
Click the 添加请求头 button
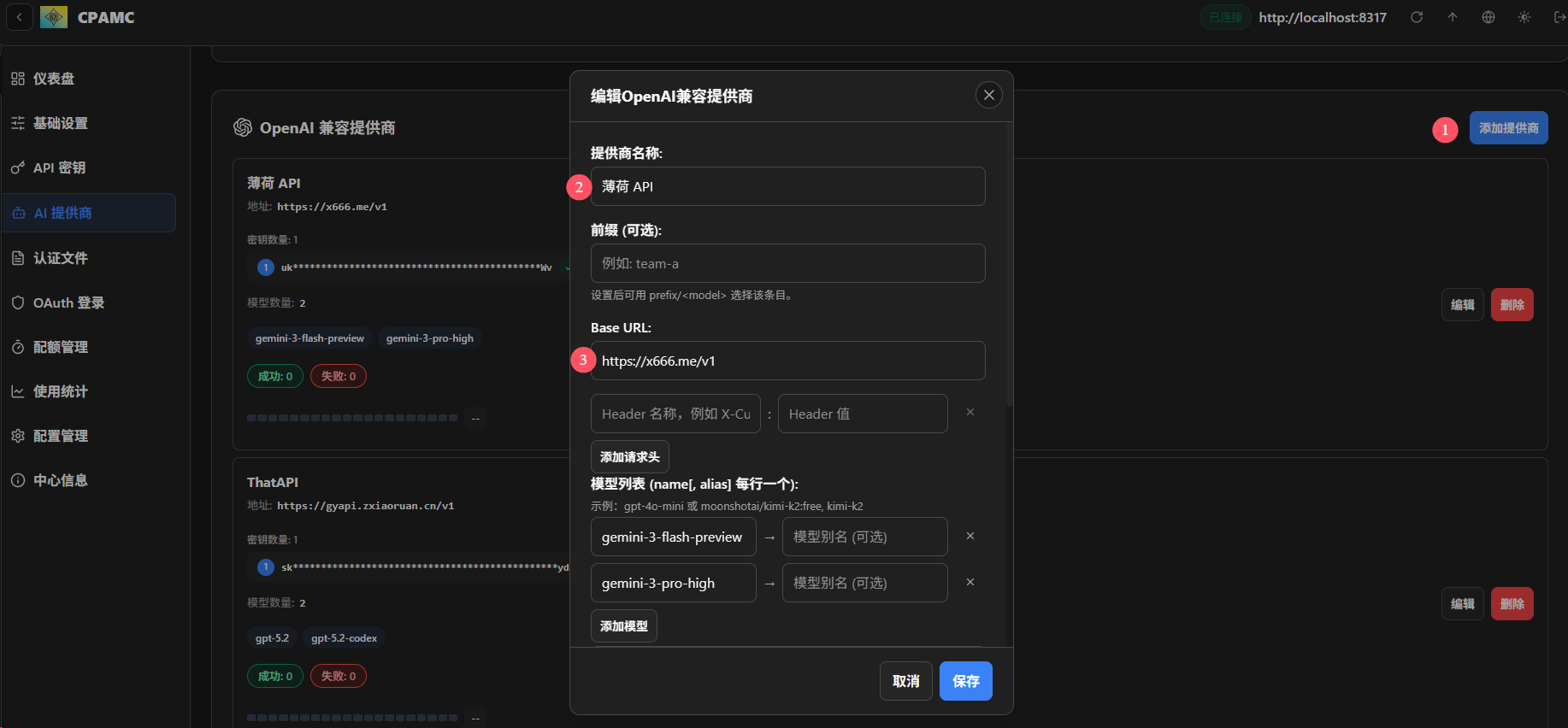[x=630, y=457]
